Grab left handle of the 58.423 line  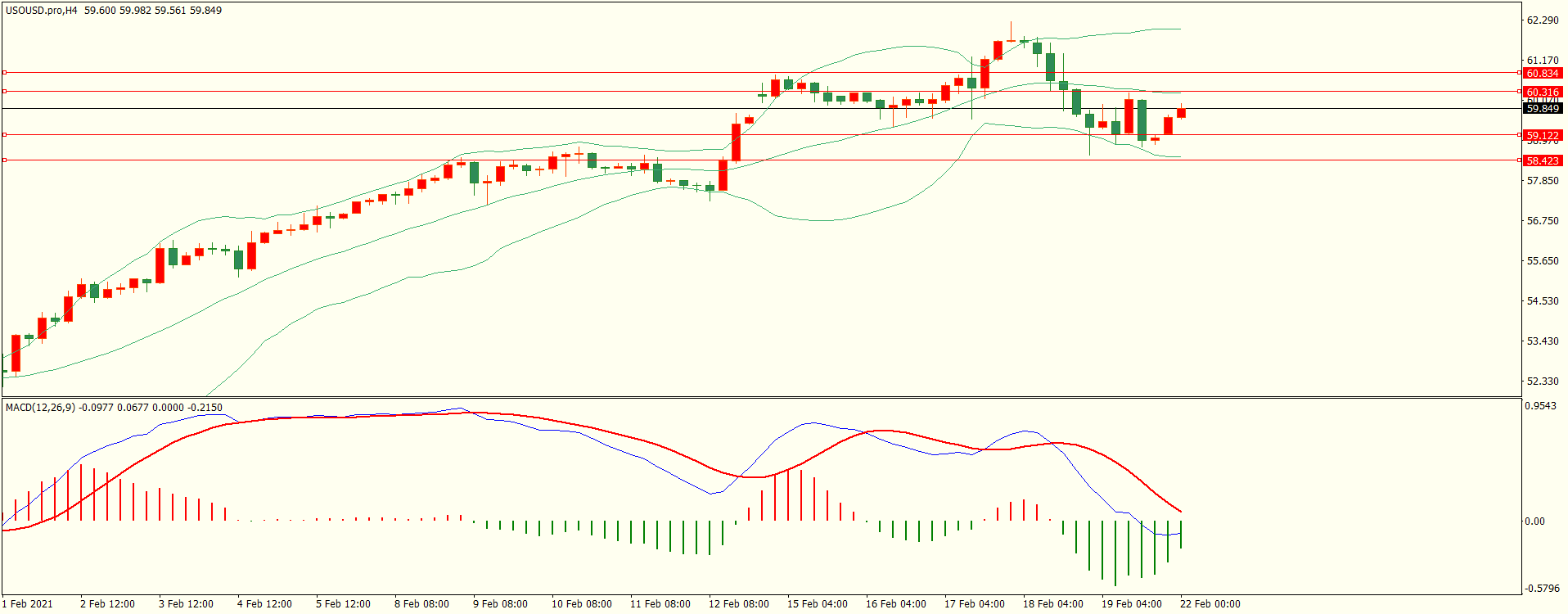click(5, 160)
